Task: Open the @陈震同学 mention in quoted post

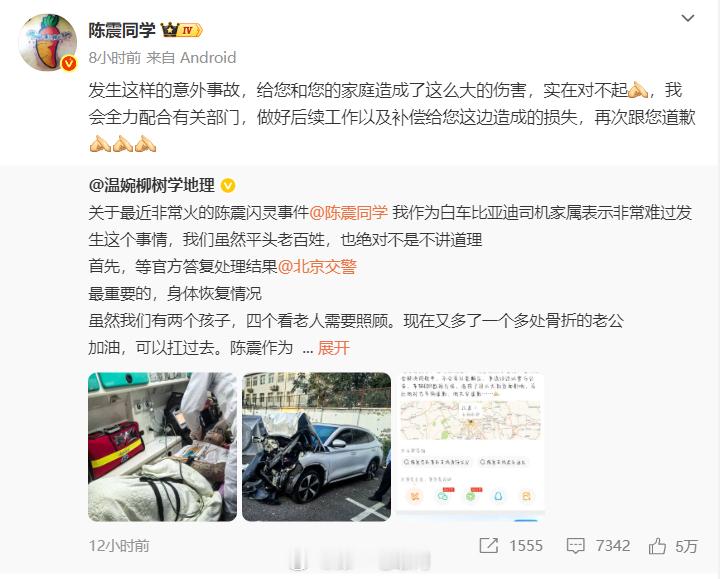Action: pos(349,213)
